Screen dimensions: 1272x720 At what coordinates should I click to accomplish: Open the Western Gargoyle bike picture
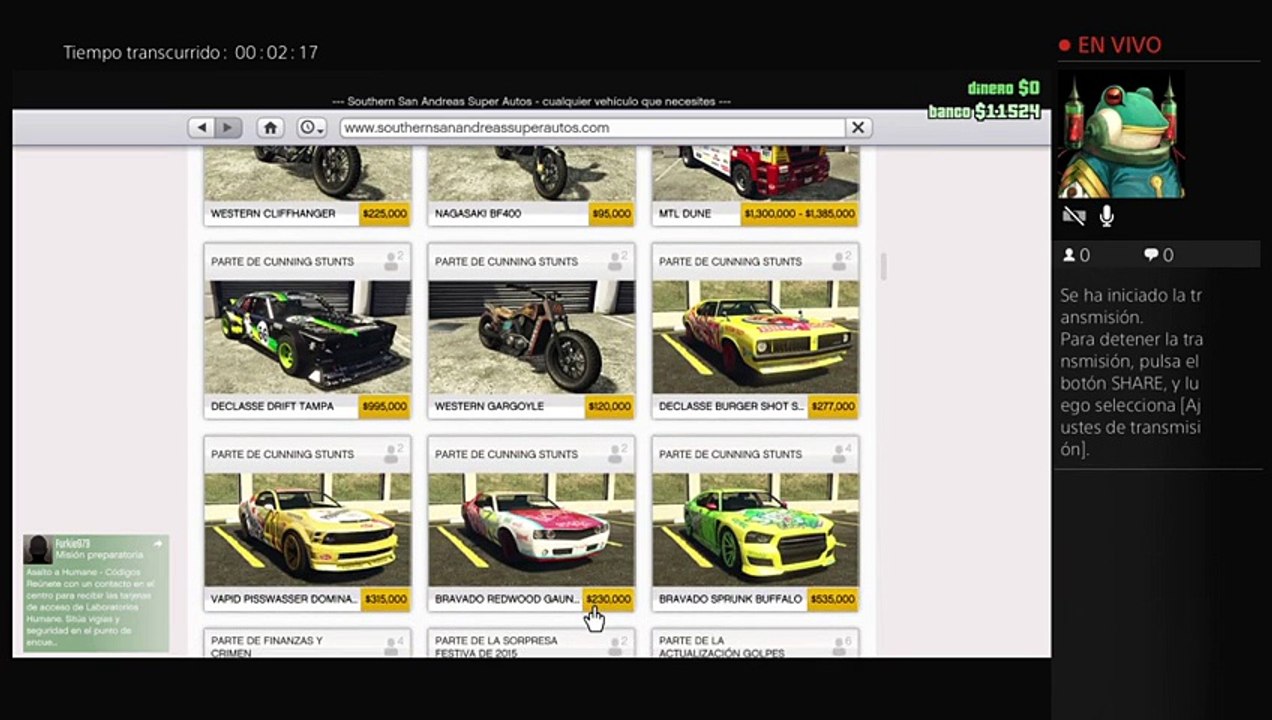pyautogui.click(x=531, y=337)
